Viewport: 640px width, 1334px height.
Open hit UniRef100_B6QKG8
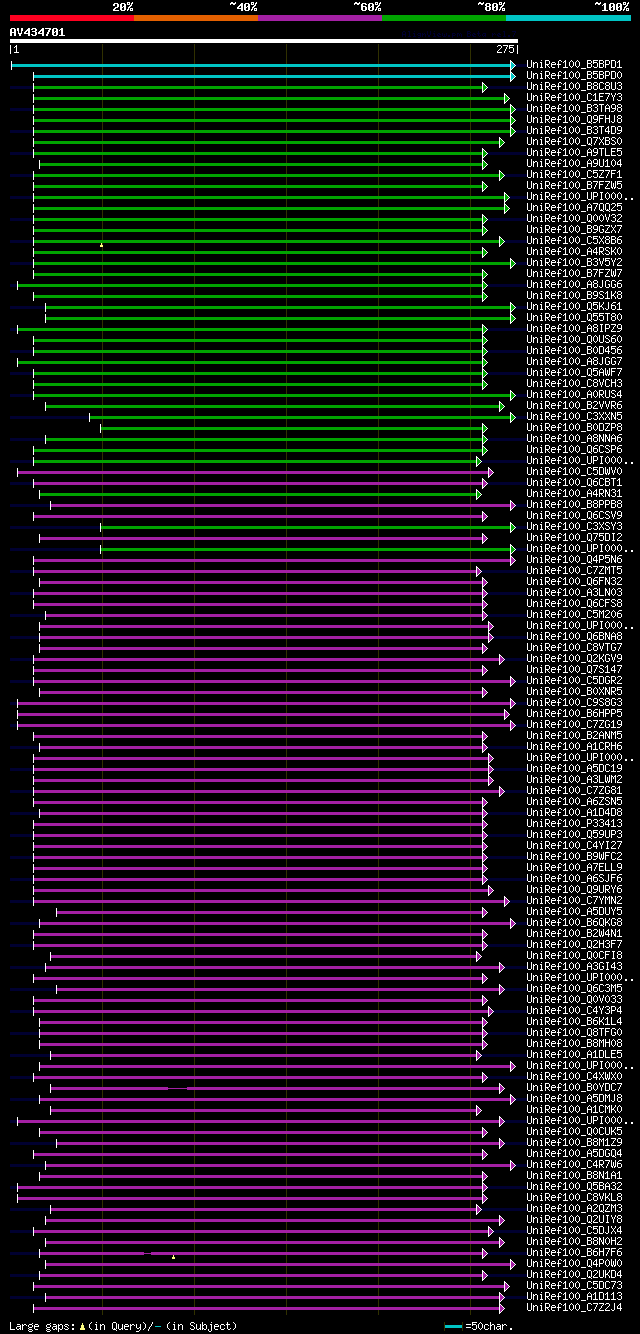point(574,923)
